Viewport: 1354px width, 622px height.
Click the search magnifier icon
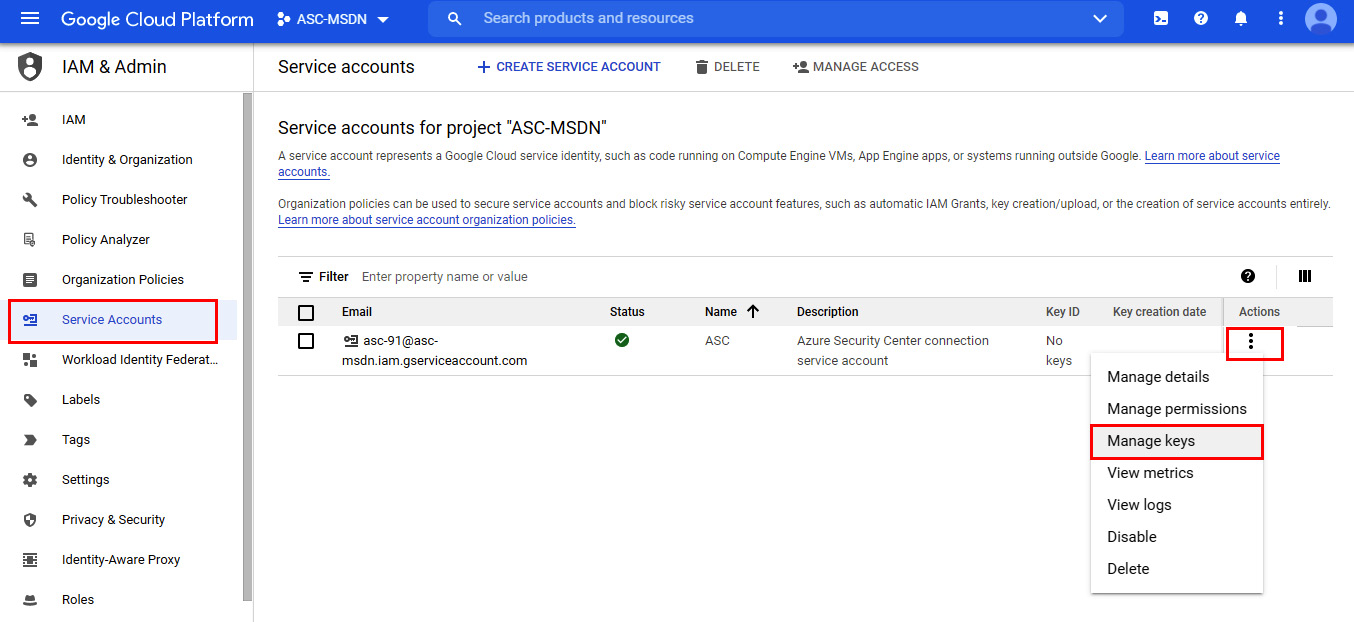pos(455,19)
